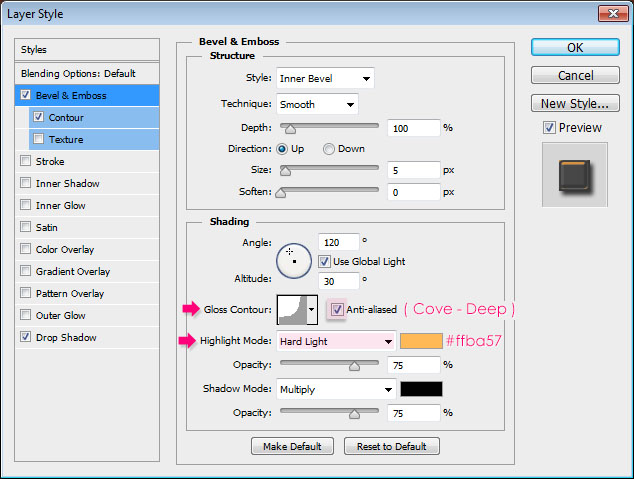Enable the Gradient Overlay checkbox

coord(25,270)
